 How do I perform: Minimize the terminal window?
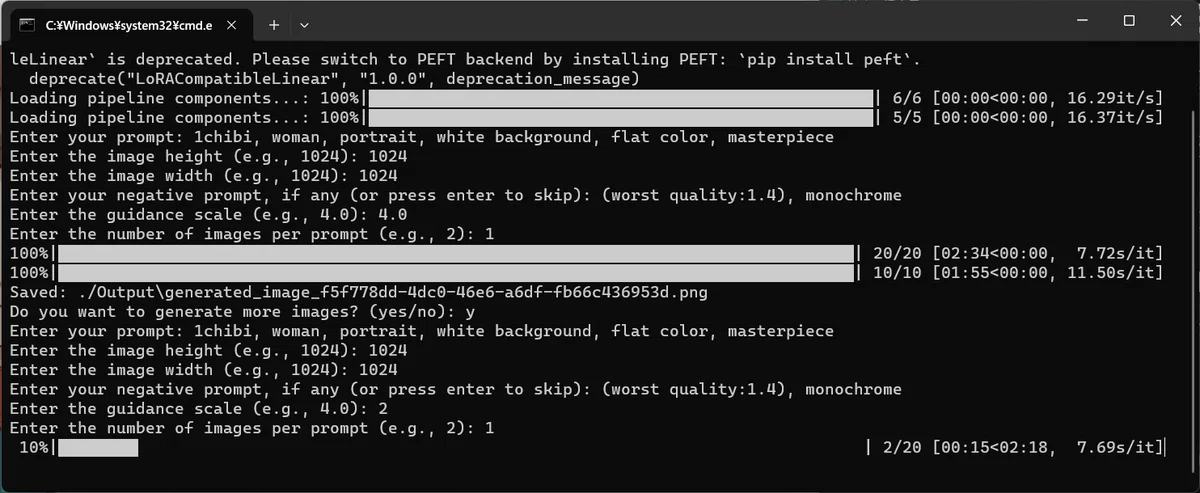(1082, 21)
